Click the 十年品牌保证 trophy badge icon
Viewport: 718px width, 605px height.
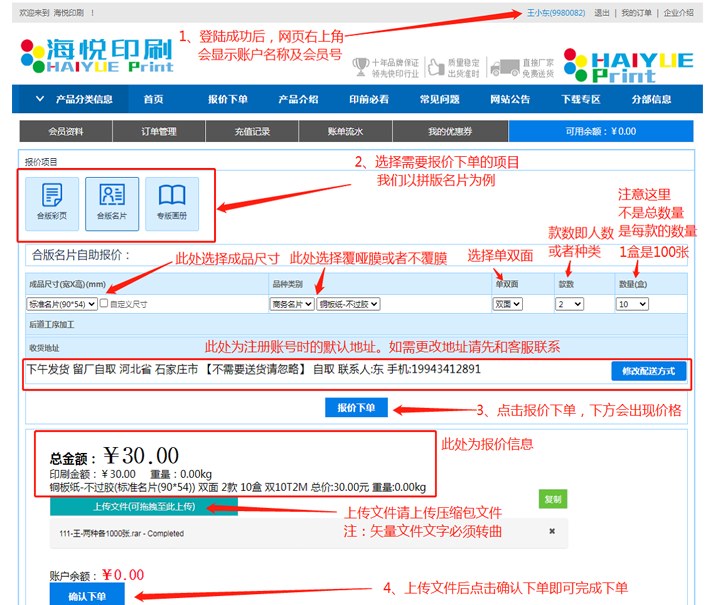[360, 67]
